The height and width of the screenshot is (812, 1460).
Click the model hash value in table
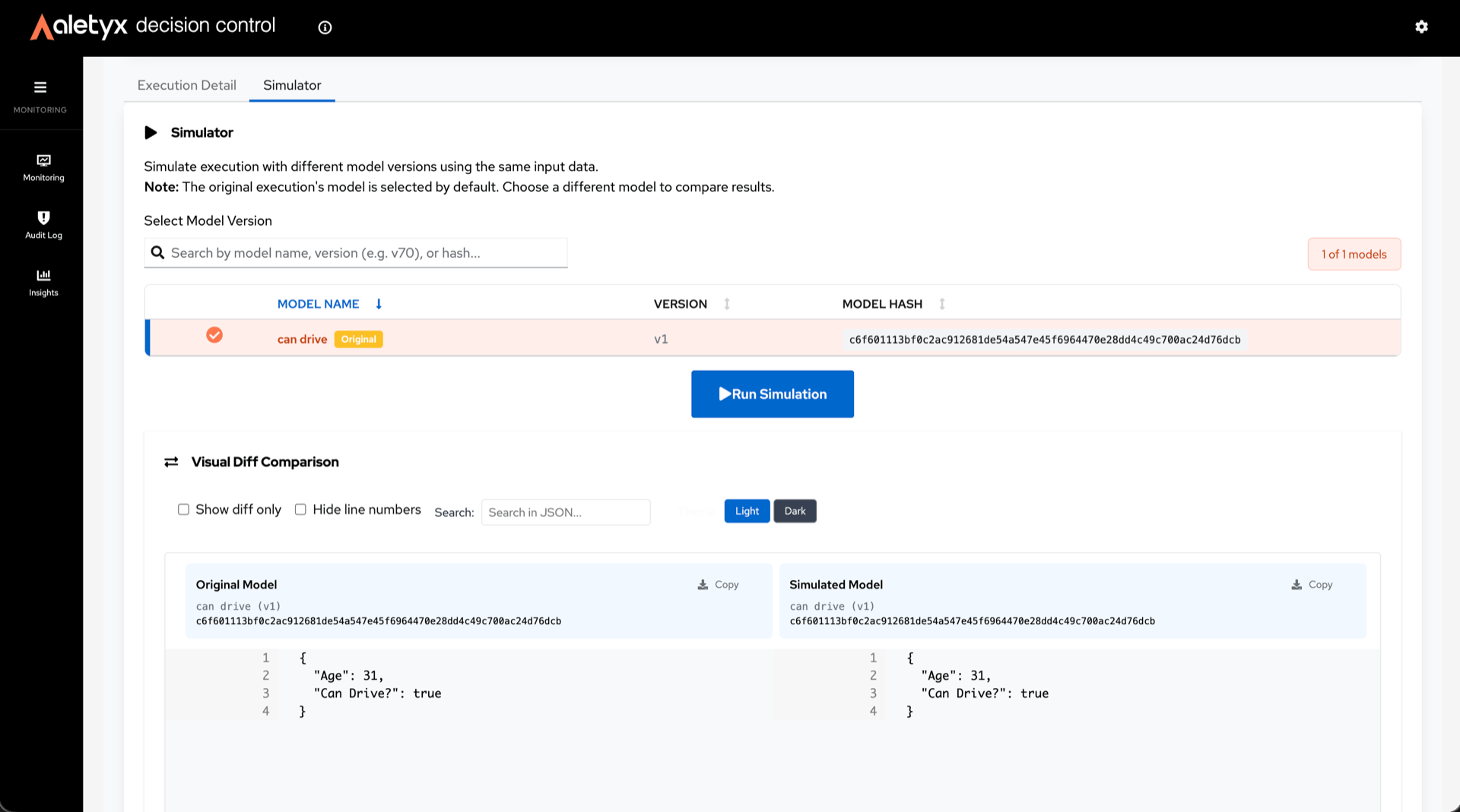pyautogui.click(x=1045, y=340)
